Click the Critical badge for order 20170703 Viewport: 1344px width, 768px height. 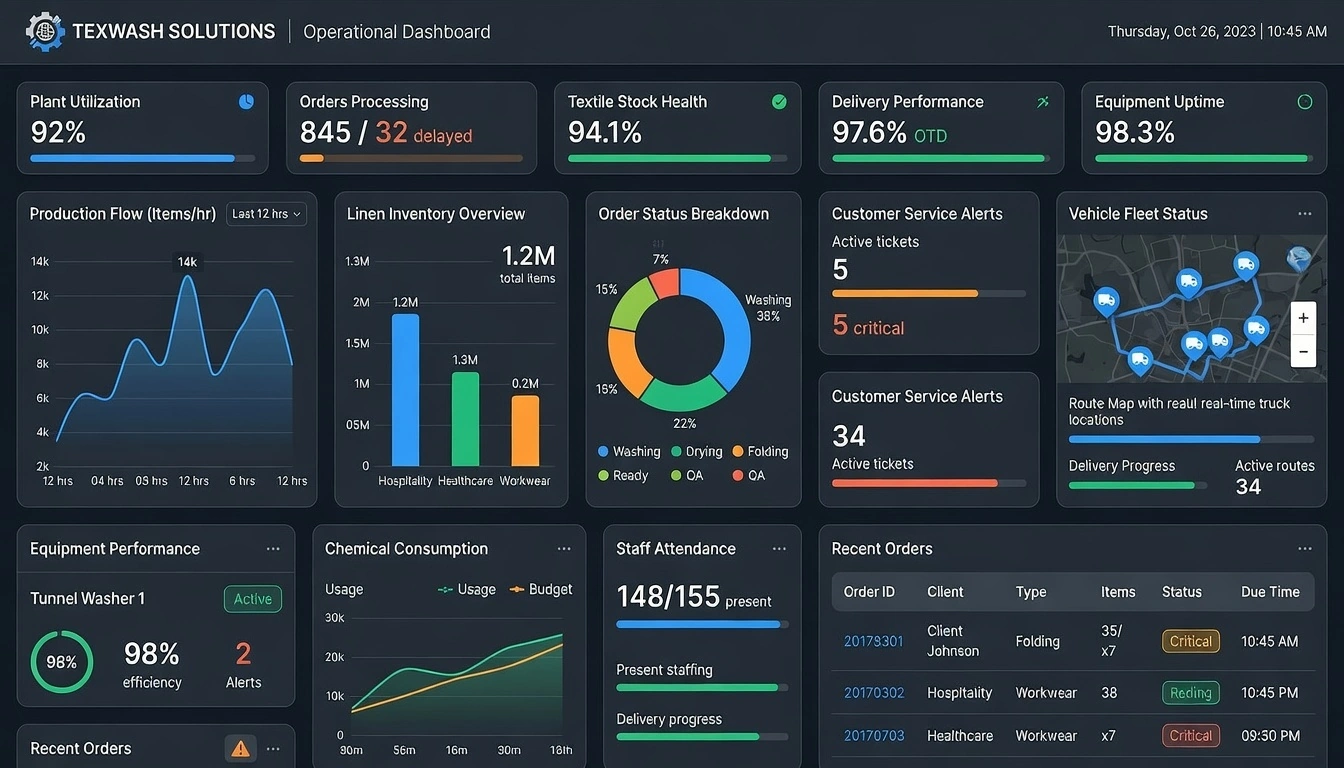click(1190, 735)
